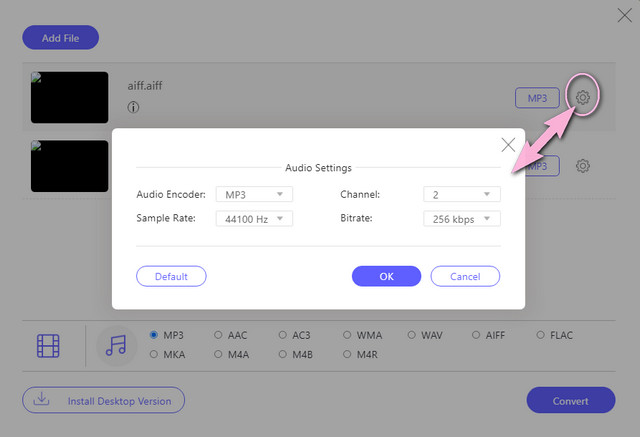
Task: Close the Audio Settings dialog
Action: tap(508, 145)
